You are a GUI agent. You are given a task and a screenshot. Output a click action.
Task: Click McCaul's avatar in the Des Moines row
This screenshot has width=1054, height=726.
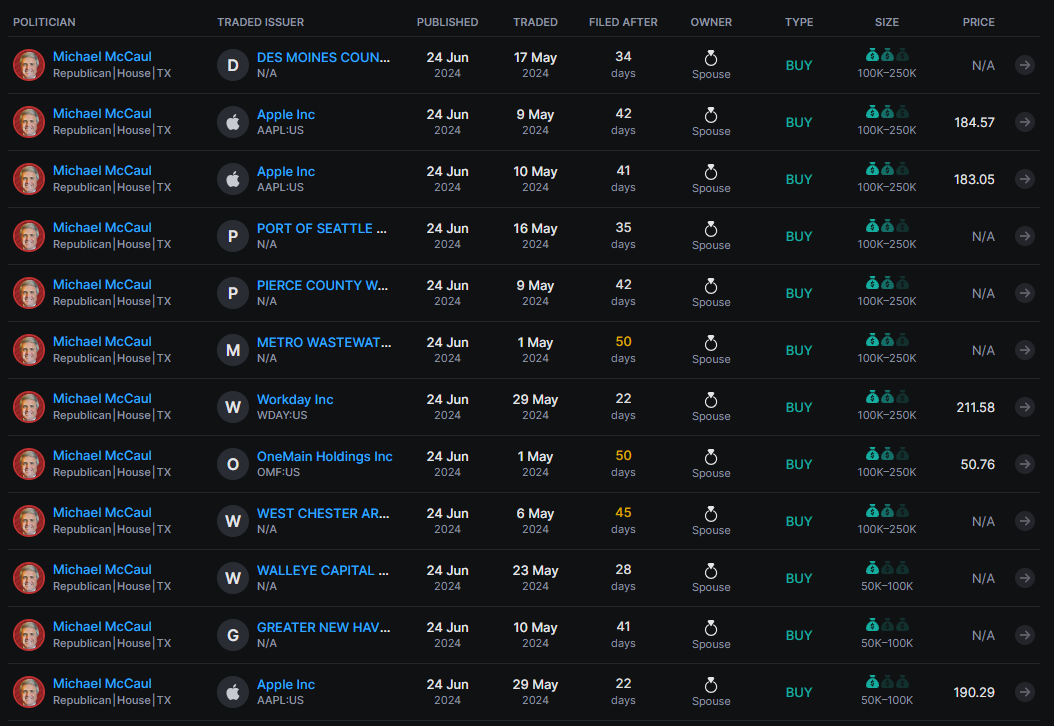[x=29, y=65]
